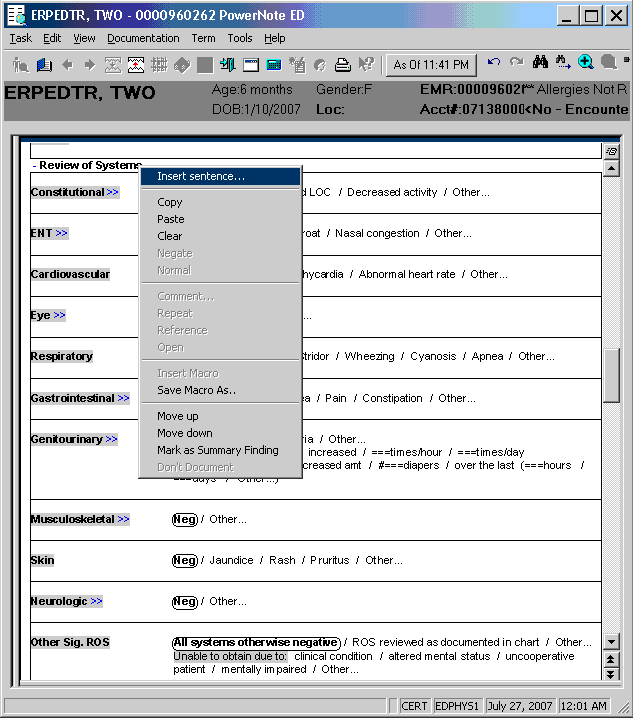Screen dimensions: 633x718
Task: Toggle the 'All systems otherwise negative' term
Action: [255, 642]
